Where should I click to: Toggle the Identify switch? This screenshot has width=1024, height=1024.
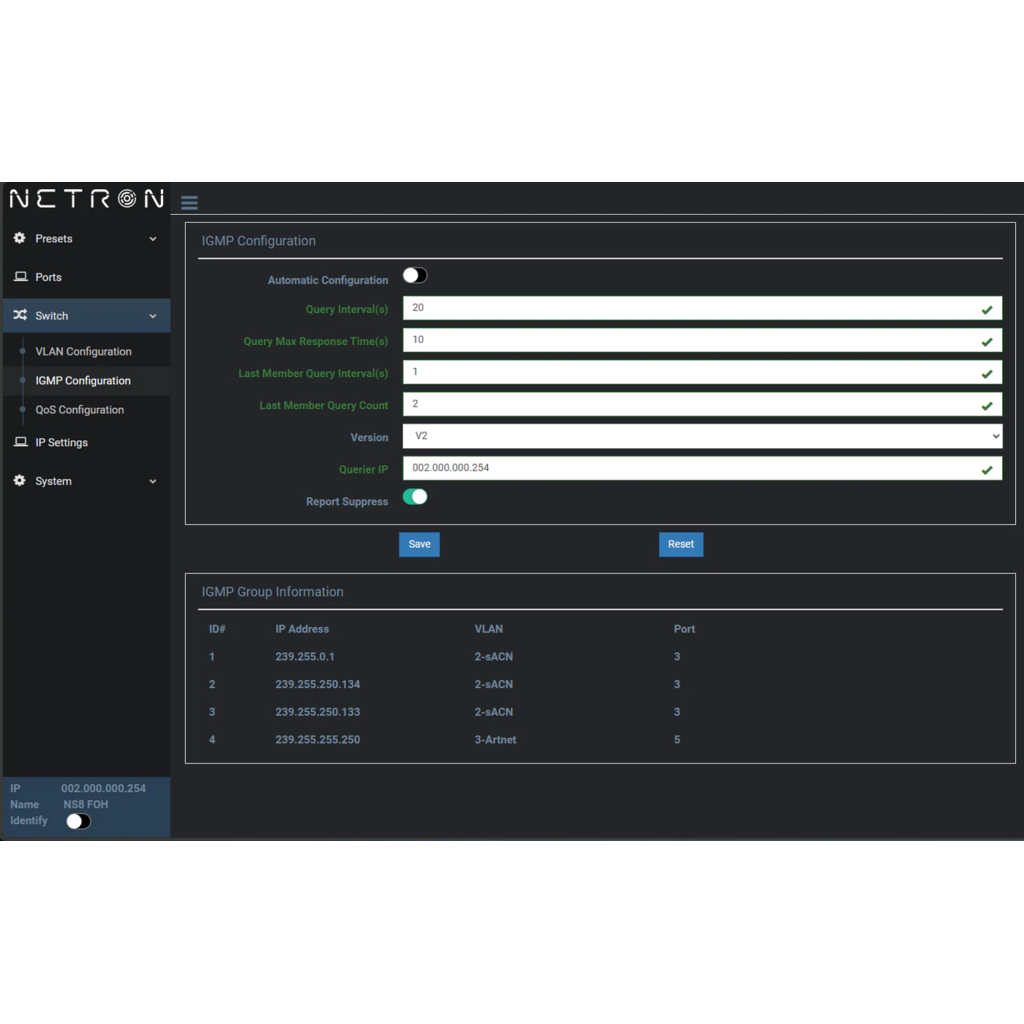coord(78,821)
